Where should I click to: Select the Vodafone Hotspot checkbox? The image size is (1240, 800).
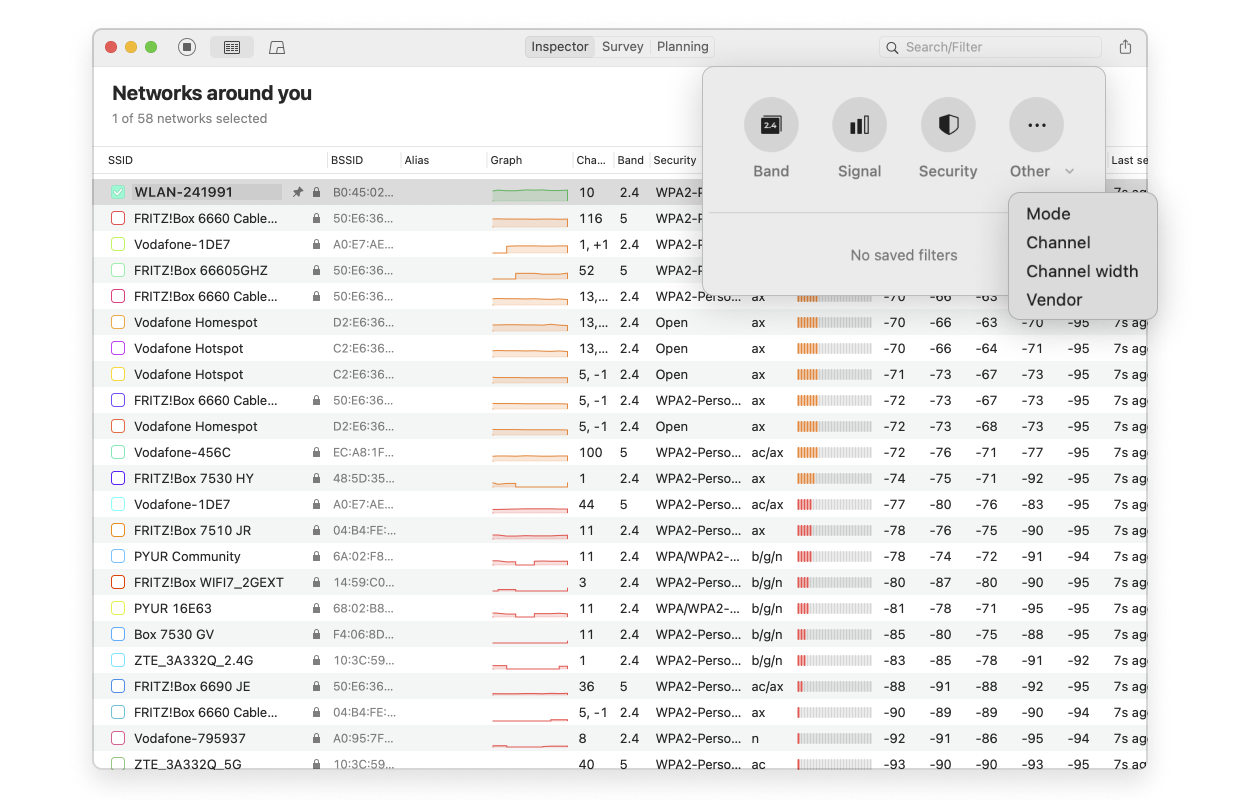coord(116,348)
